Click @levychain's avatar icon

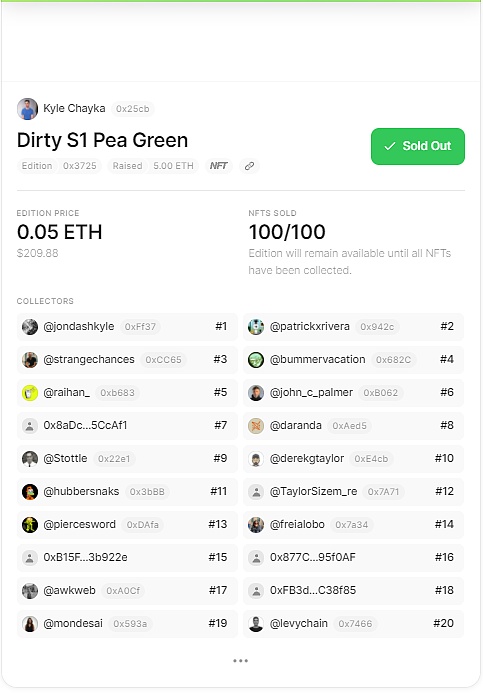[x=256, y=623]
